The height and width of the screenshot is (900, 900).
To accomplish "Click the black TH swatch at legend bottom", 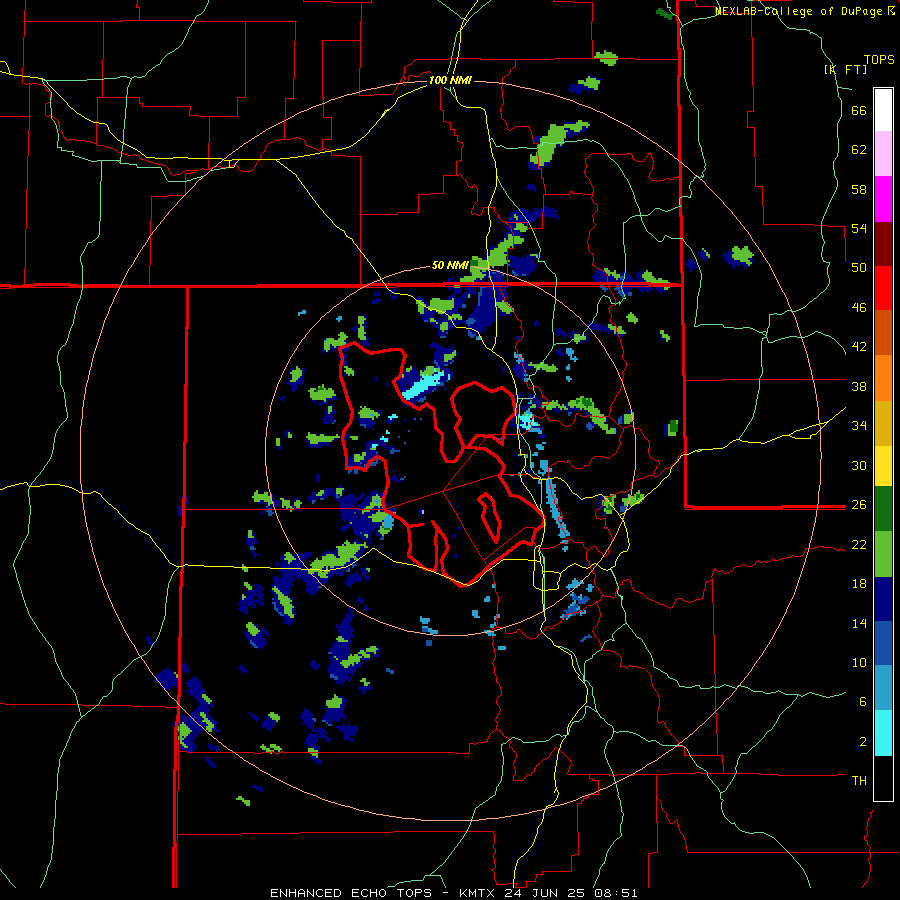I will coord(883,778).
